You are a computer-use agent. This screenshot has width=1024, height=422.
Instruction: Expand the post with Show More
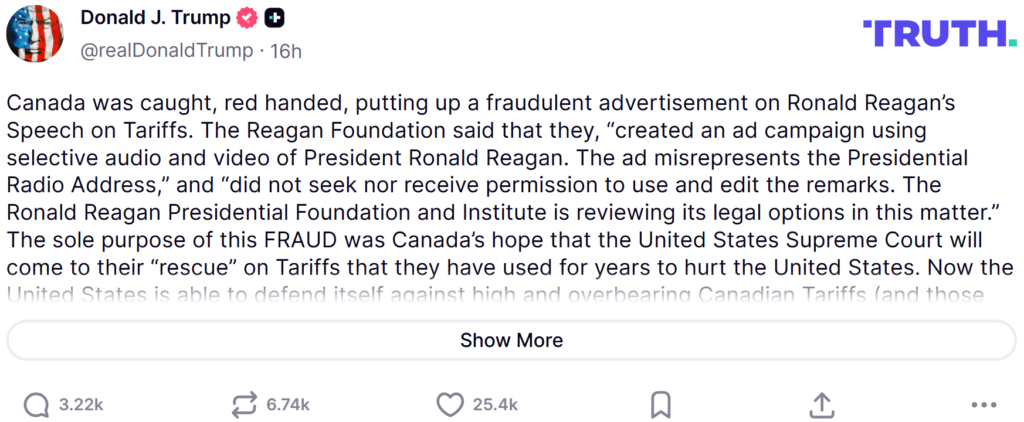coord(511,340)
